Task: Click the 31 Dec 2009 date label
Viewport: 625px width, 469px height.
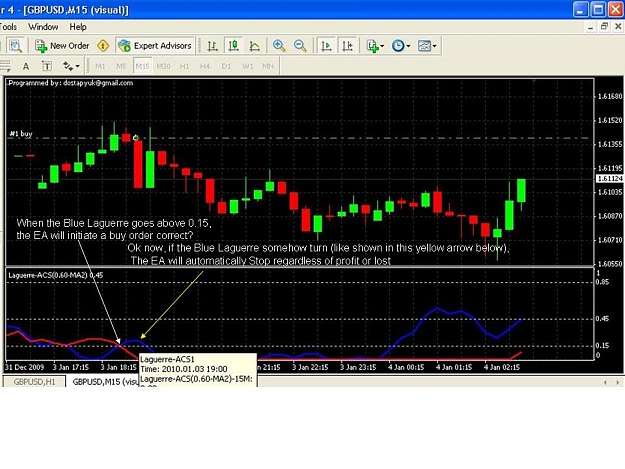Action: (x=25, y=367)
